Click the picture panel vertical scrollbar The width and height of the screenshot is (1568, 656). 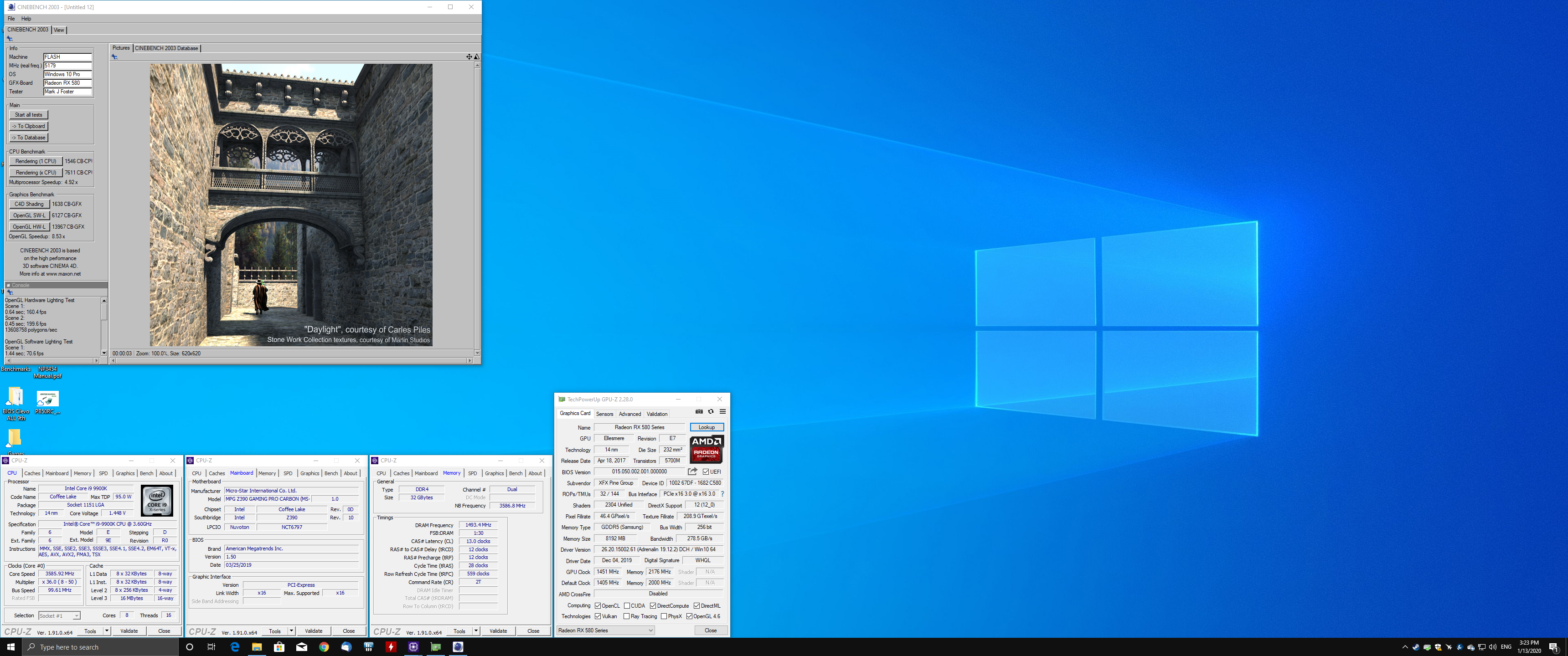tap(477, 209)
